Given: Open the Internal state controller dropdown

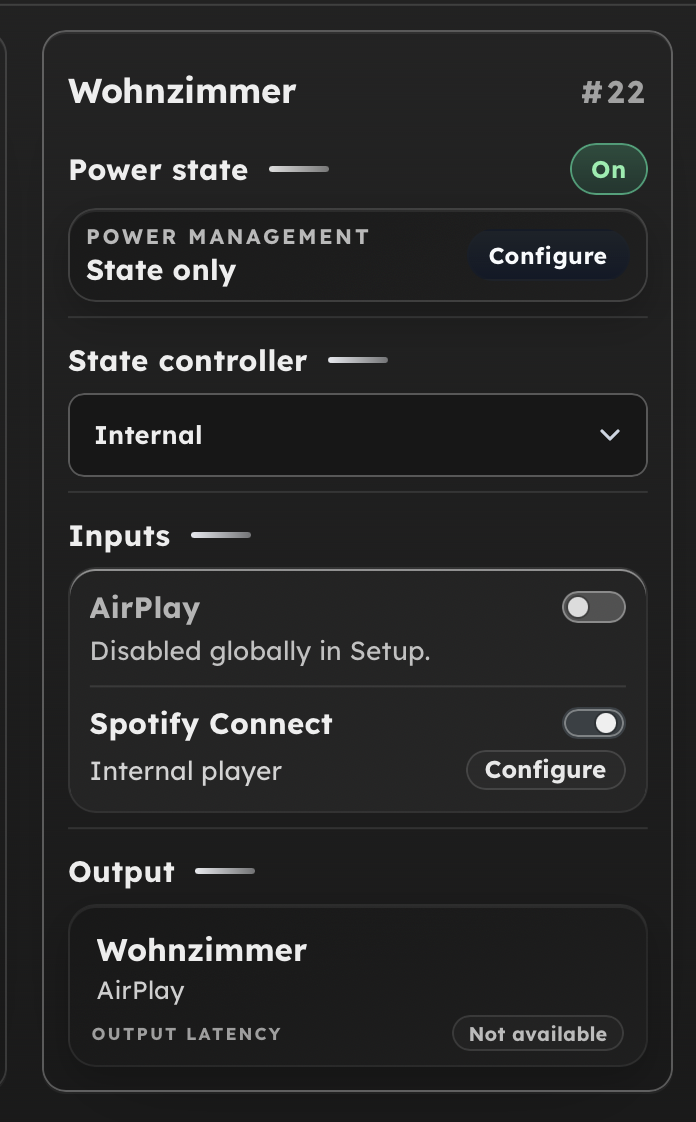Looking at the screenshot, I should pyautogui.click(x=357, y=435).
